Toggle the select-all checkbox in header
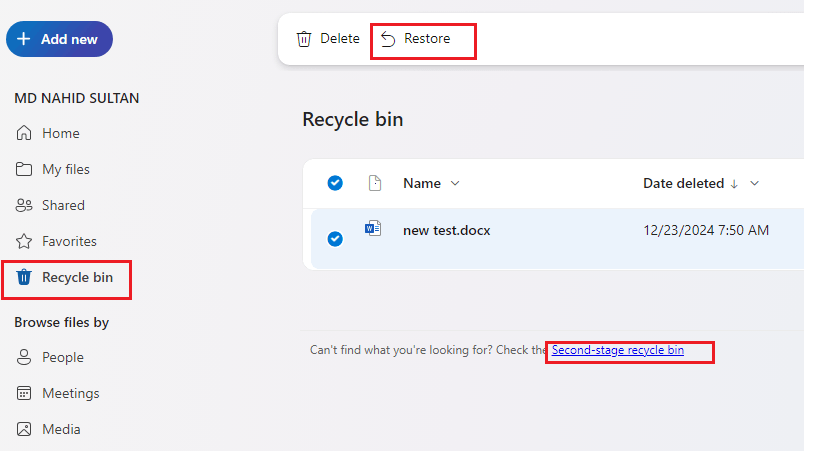818x451 pixels. coord(335,183)
